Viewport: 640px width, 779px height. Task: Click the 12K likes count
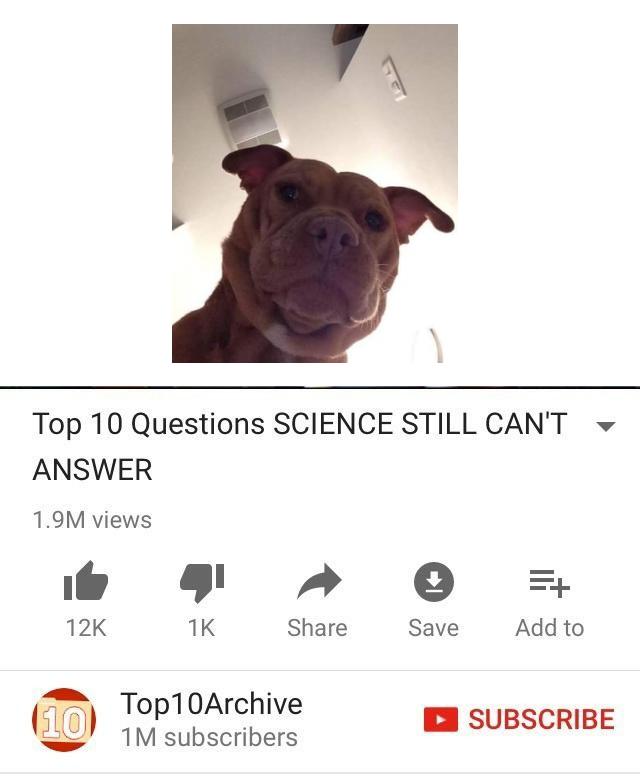(x=86, y=627)
